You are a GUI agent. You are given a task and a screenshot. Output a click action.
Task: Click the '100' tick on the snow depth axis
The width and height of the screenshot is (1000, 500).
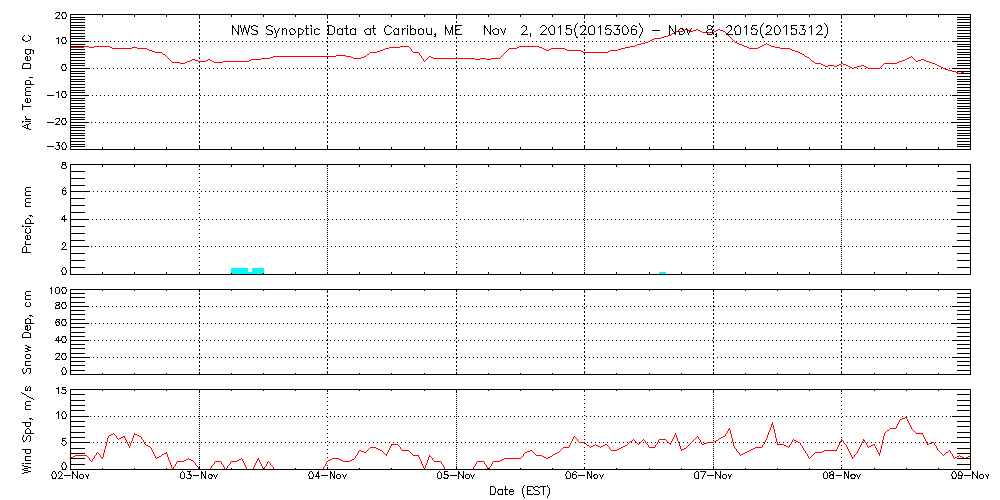pos(58,292)
